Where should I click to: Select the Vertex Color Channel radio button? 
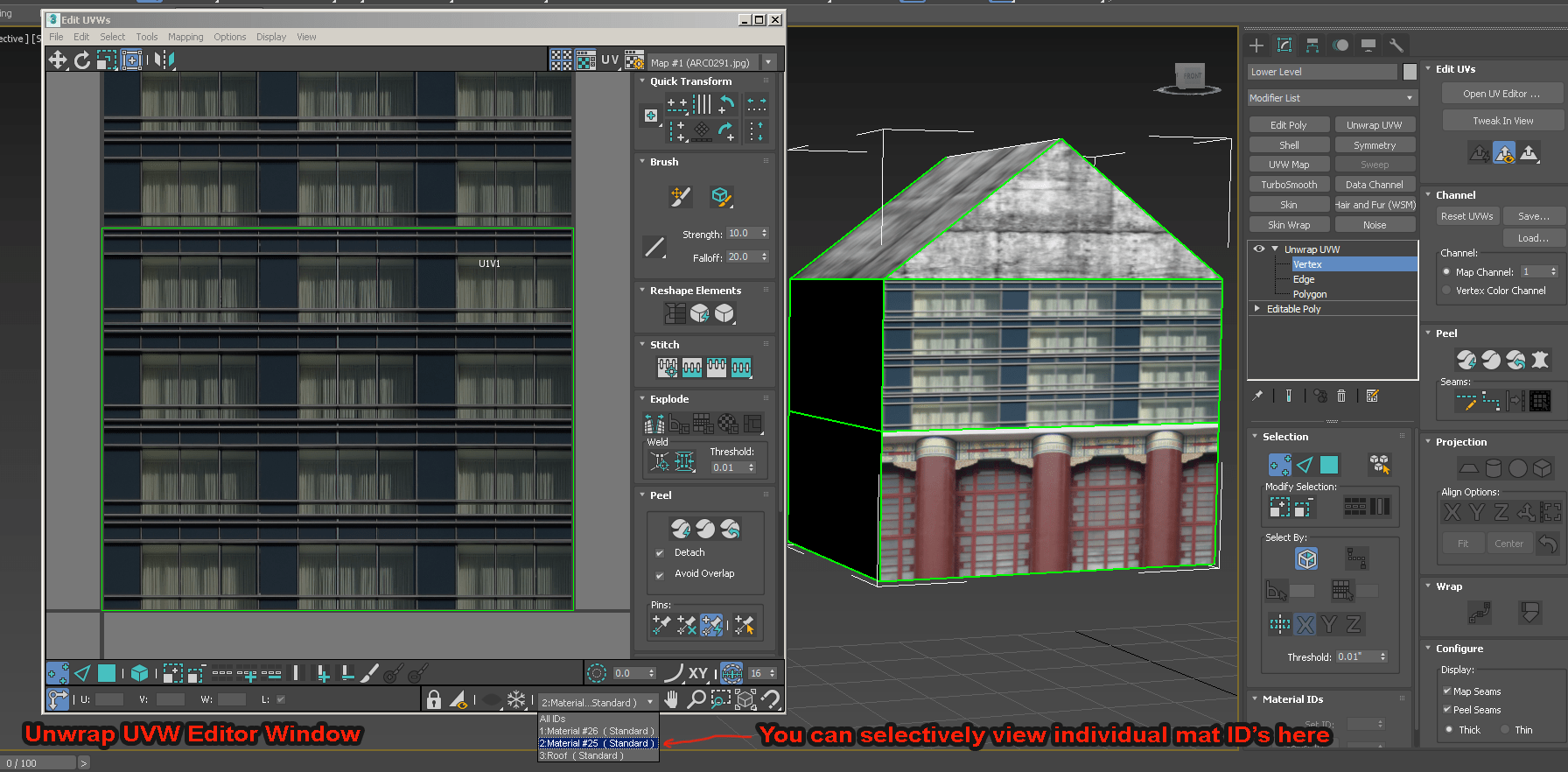pyautogui.click(x=1446, y=291)
